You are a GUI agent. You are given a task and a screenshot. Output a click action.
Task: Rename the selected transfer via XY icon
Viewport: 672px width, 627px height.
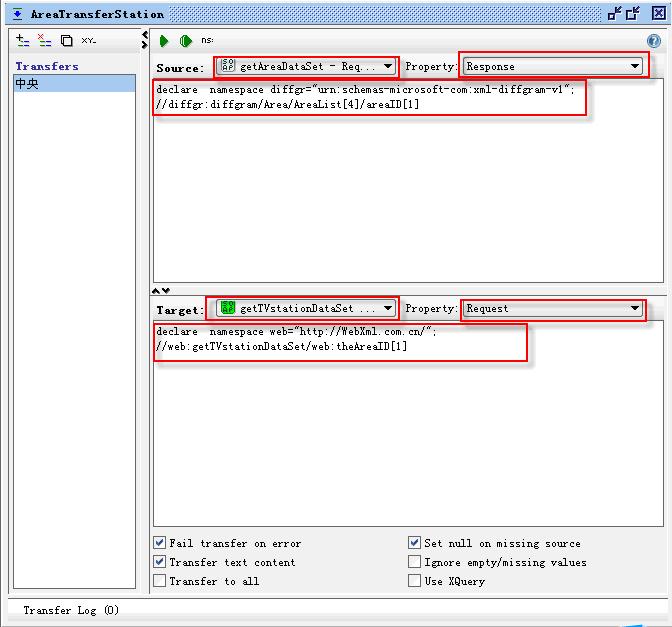point(89,41)
